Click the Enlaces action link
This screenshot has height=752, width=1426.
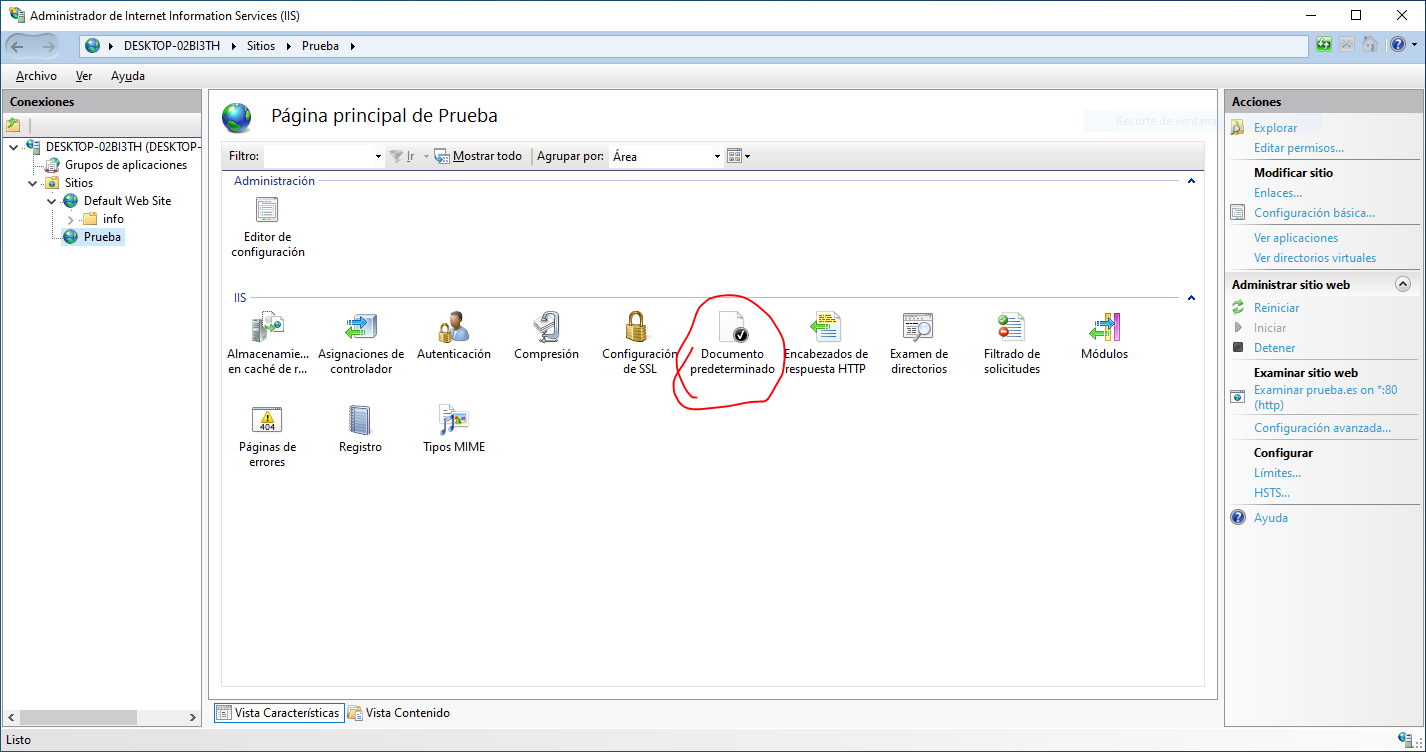[x=1278, y=193]
